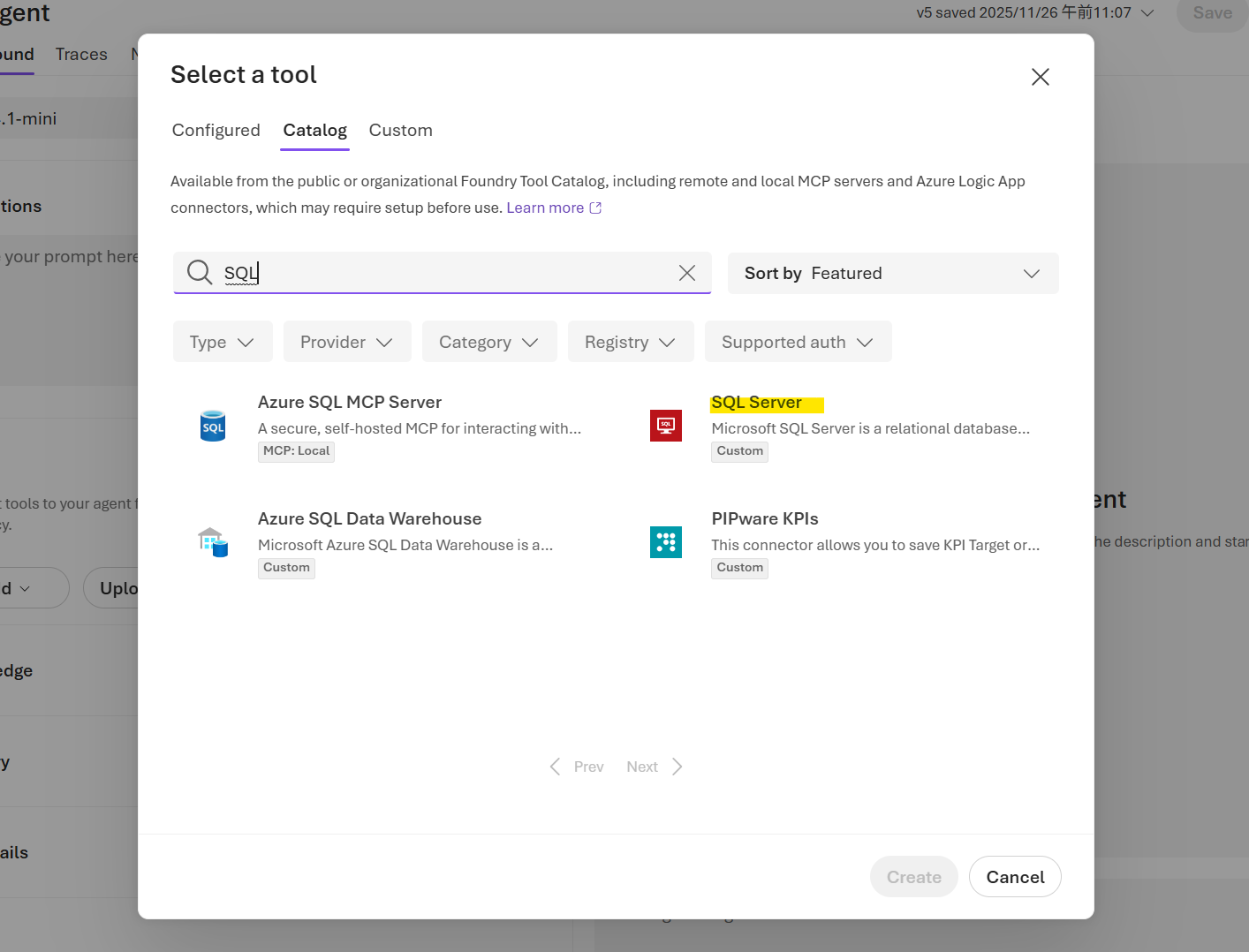Click the Learn more external link icon
Screen dimensions: 1249x952
(596, 208)
